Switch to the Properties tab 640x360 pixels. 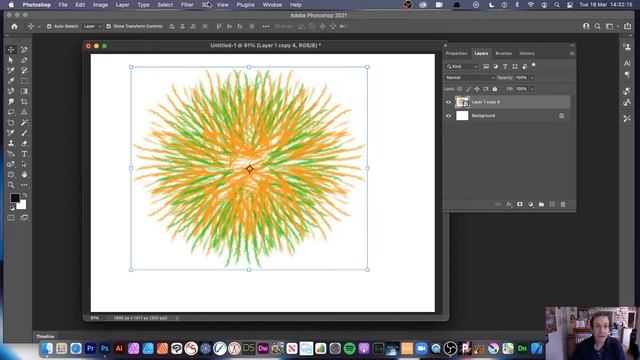(456, 53)
